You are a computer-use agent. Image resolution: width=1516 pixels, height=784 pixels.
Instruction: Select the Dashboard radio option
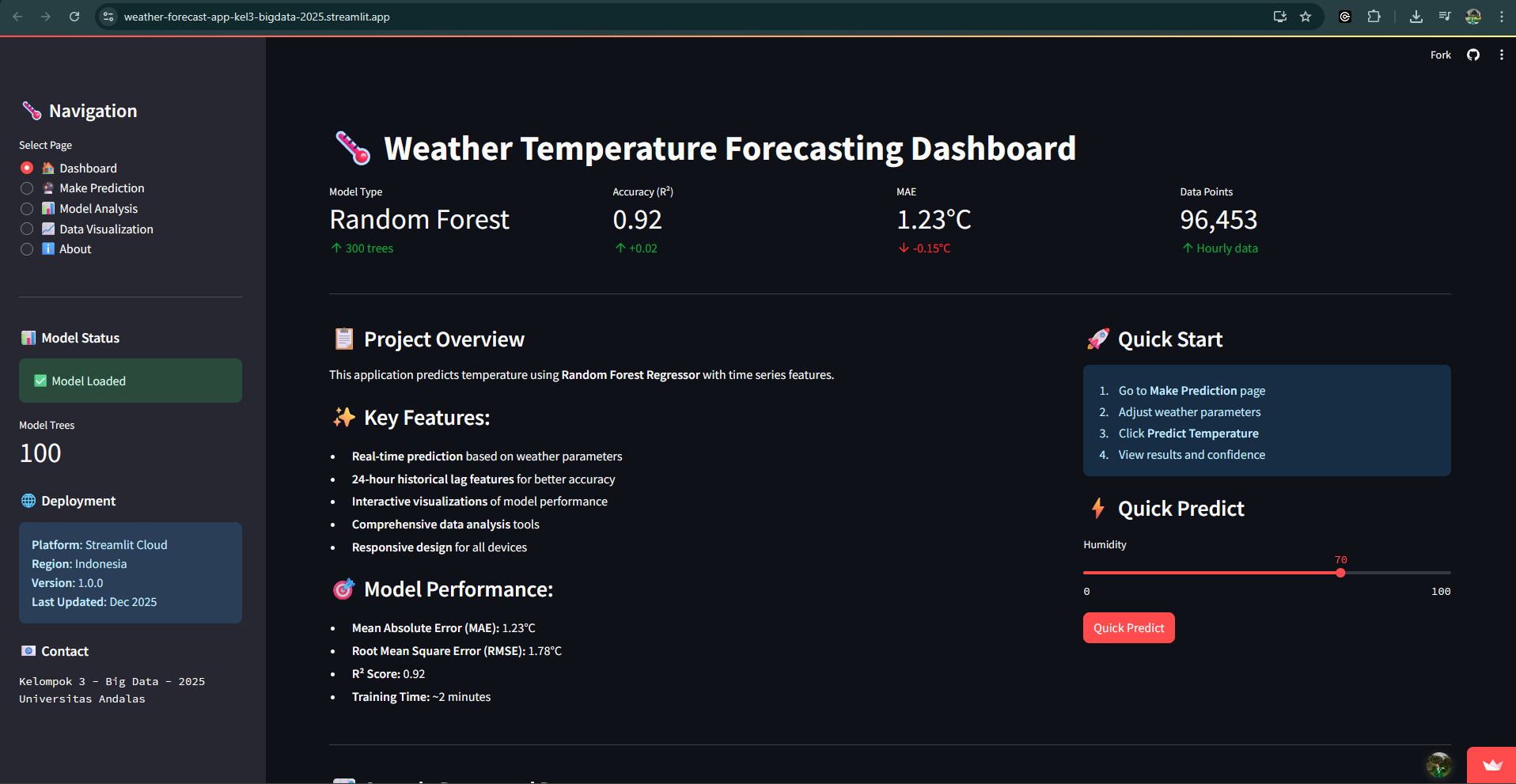coord(27,168)
